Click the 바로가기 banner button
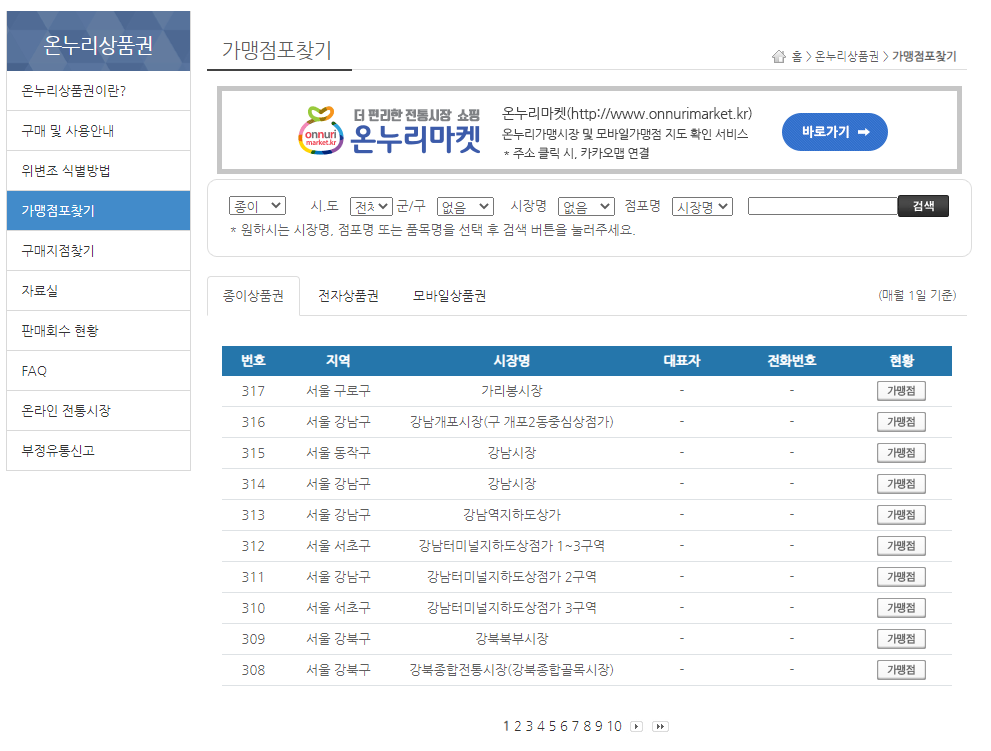The image size is (991, 751). pos(834,131)
